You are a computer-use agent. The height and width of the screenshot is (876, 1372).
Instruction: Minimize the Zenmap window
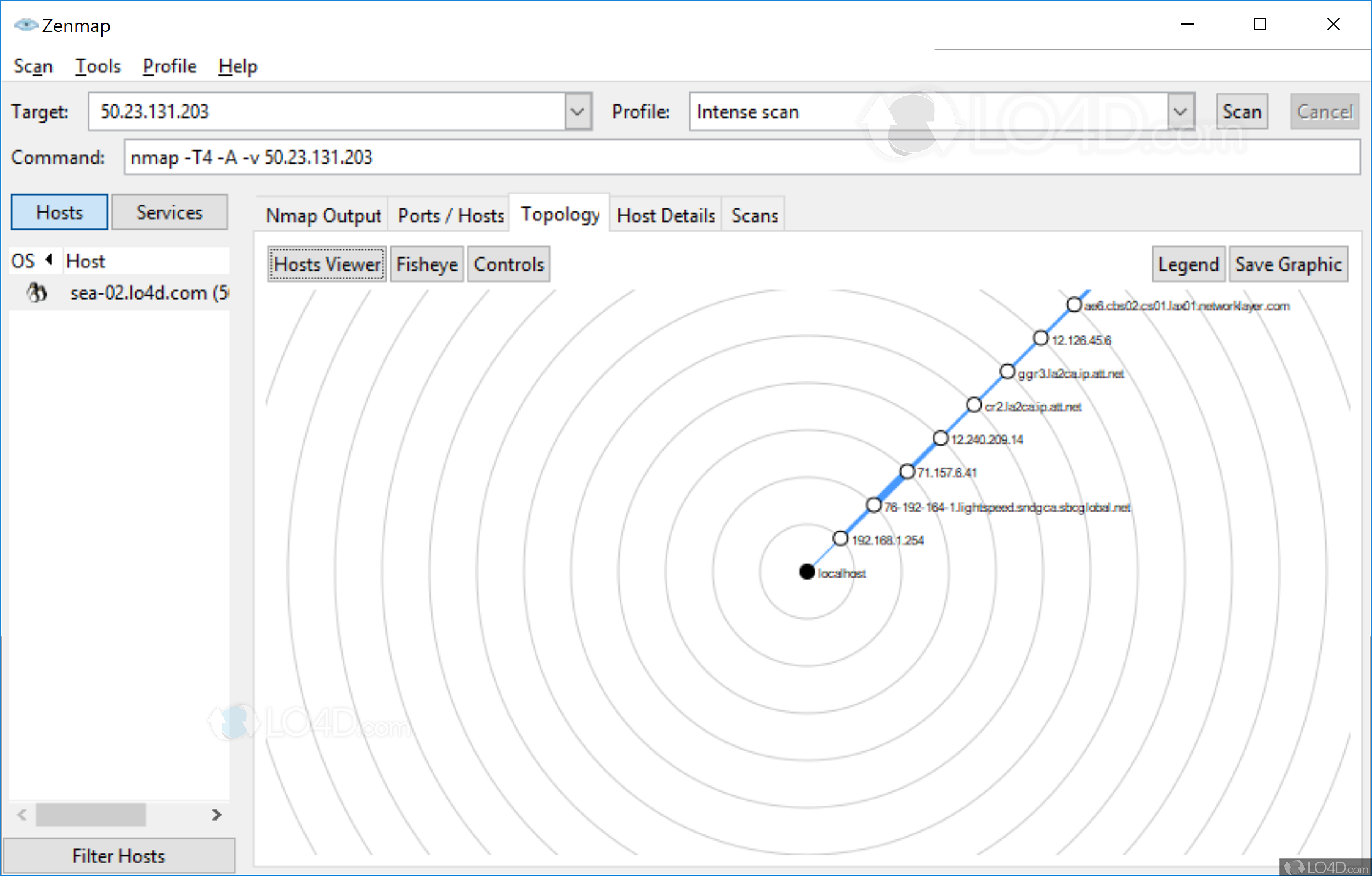coord(1188,25)
